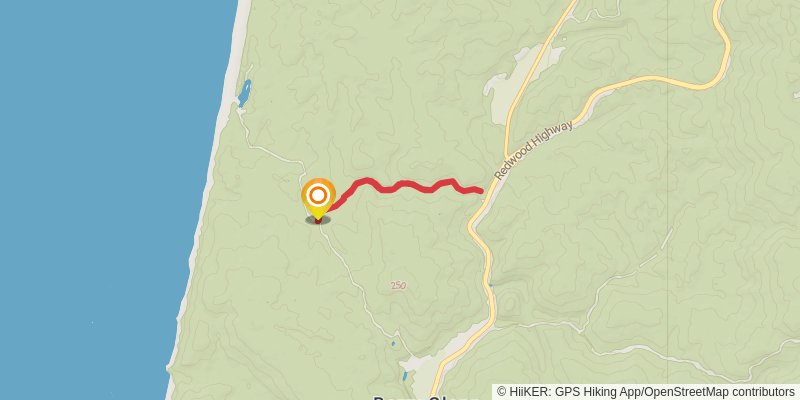Click the yellow highway curve at upper right

click(x=721, y=51)
